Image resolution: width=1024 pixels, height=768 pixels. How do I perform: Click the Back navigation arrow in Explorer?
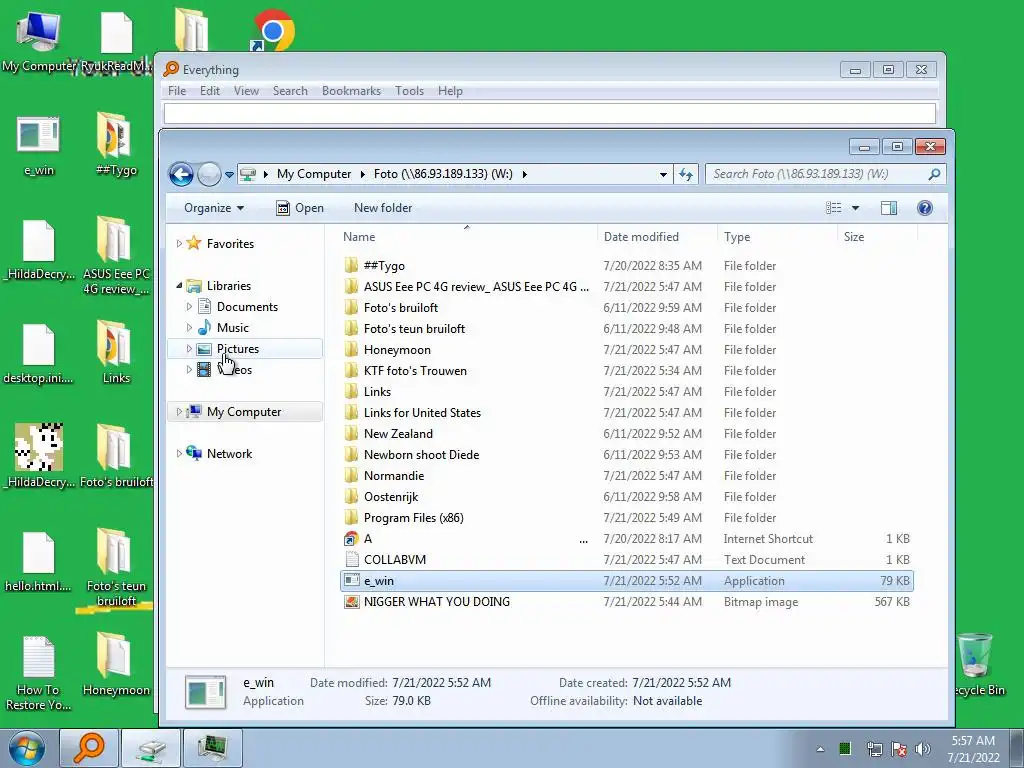click(181, 174)
